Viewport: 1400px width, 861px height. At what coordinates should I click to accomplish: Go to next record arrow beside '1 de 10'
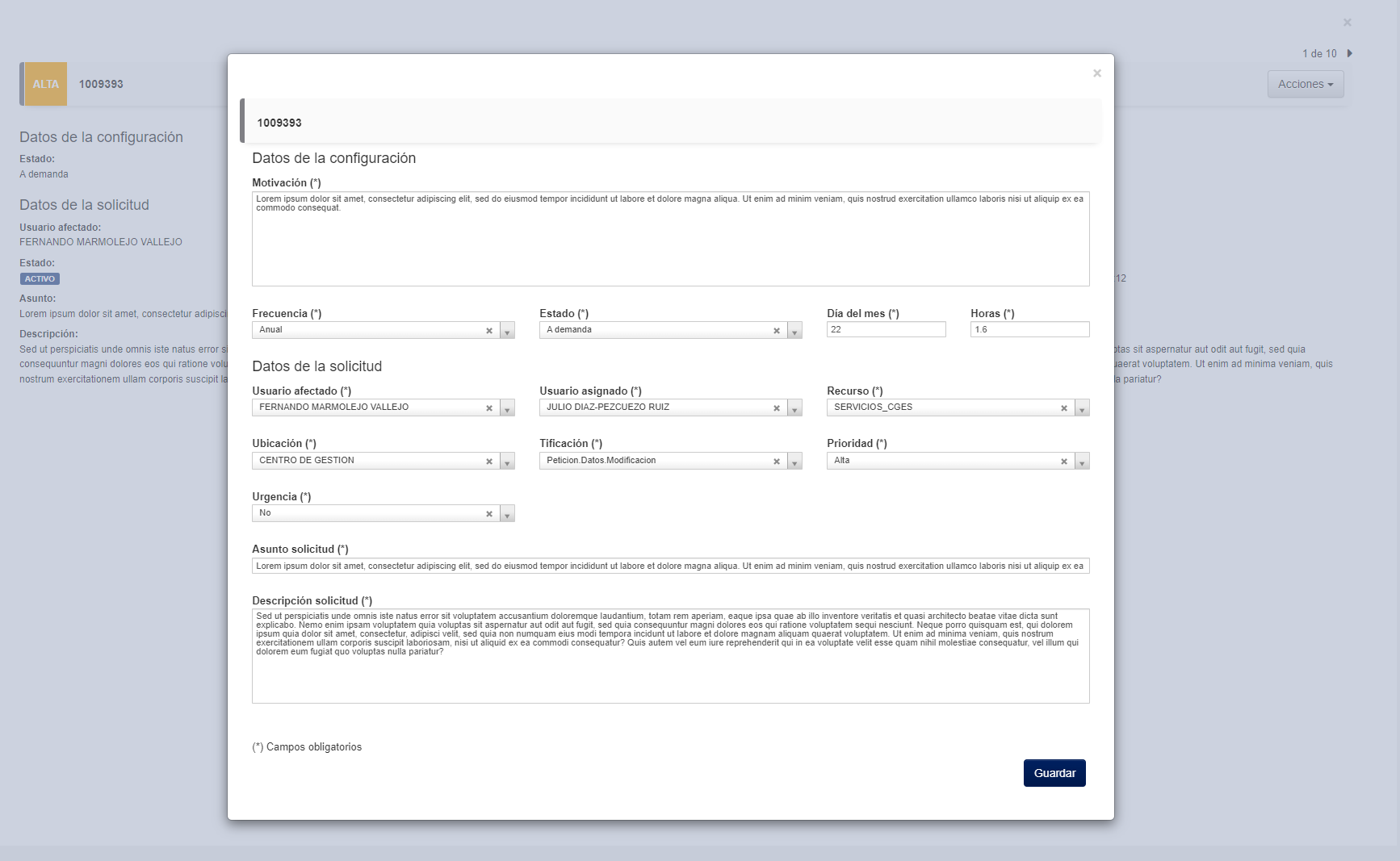click(x=1349, y=53)
